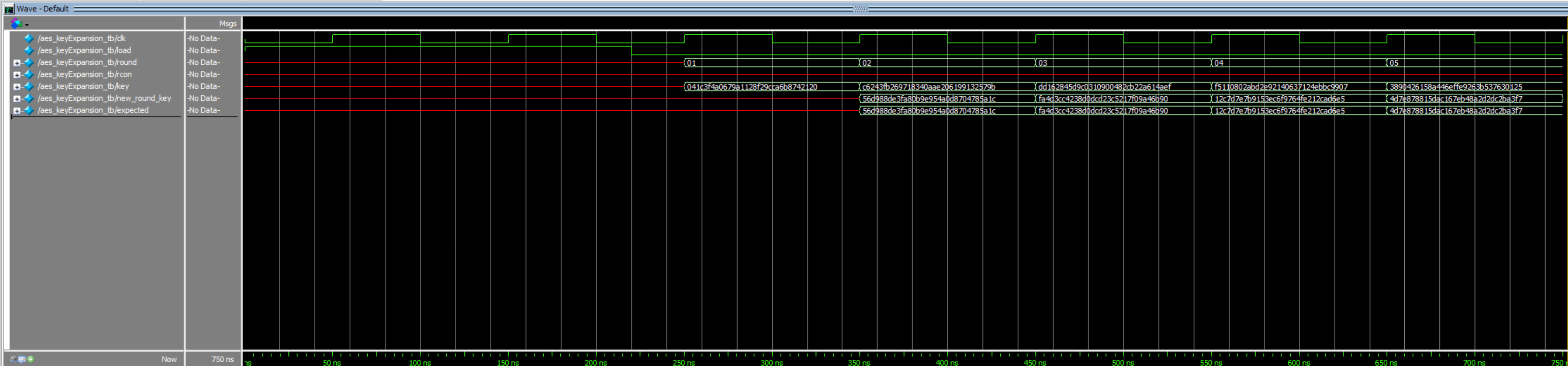Viewport: 1568px width, 366px height.
Task: Select the clk signal in list
Action: pos(82,38)
